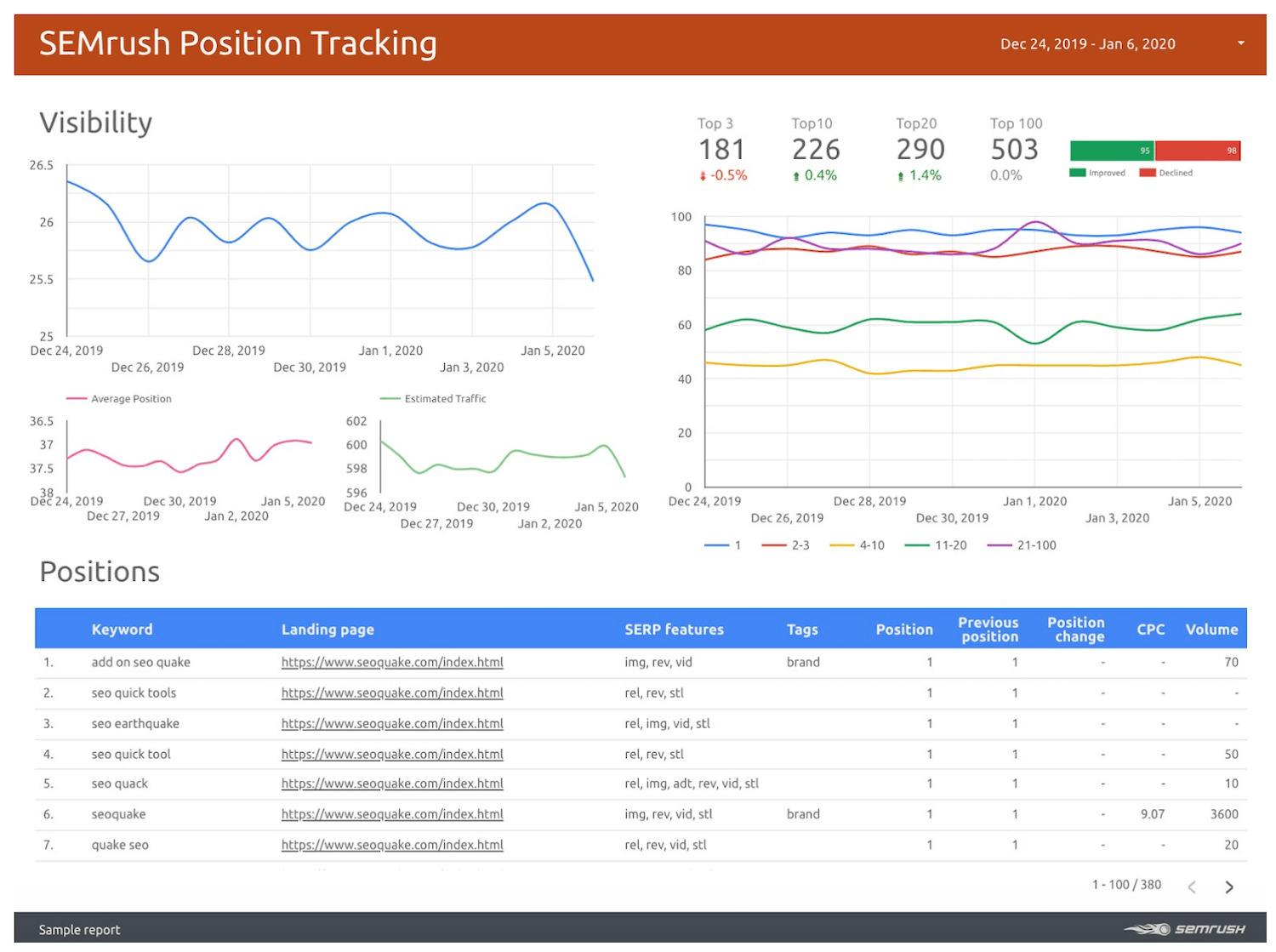Viewport: 1276px width, 952px height.
Task: Sort table by Tags column header
Action: click(802, 630)
